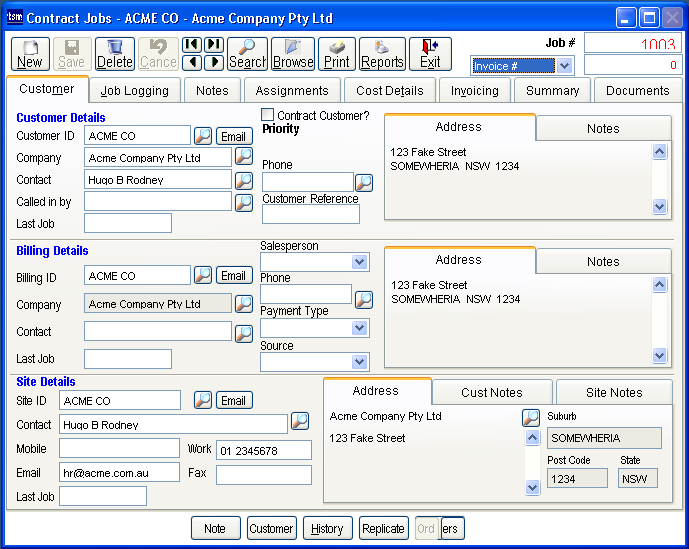
Task: Open the Source dropdown list
Action: (360, 362)
